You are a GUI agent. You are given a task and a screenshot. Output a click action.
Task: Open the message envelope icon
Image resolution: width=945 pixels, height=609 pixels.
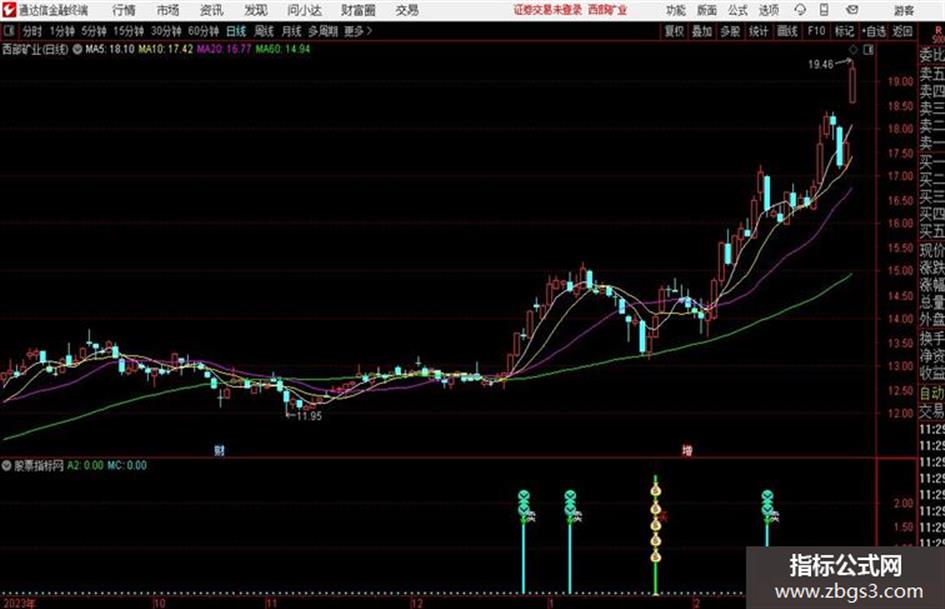(x=852, y=10)
